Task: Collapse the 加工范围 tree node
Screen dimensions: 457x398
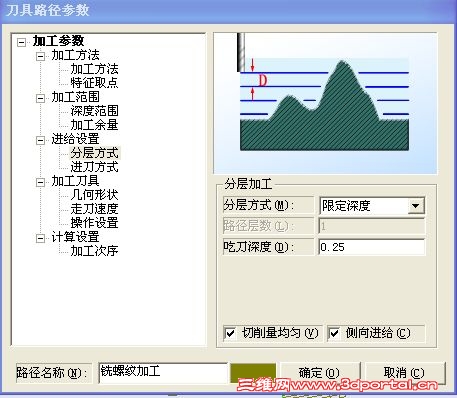Action: tap(40, 98)
